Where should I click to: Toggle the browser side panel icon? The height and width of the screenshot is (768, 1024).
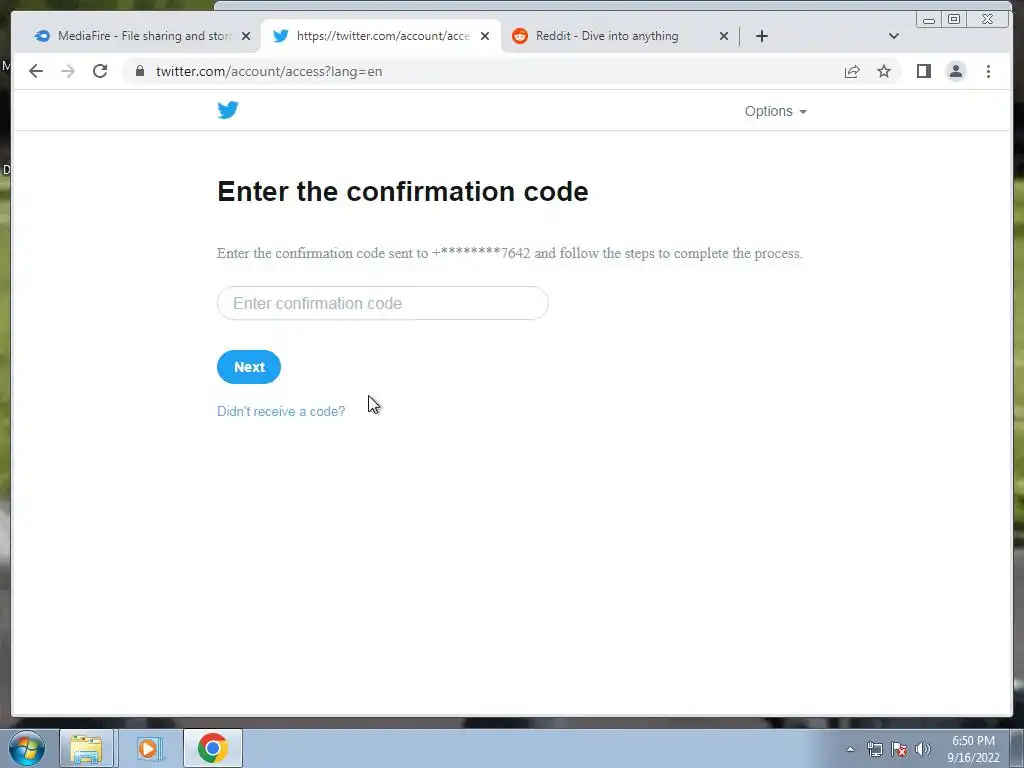click(923, 71)
